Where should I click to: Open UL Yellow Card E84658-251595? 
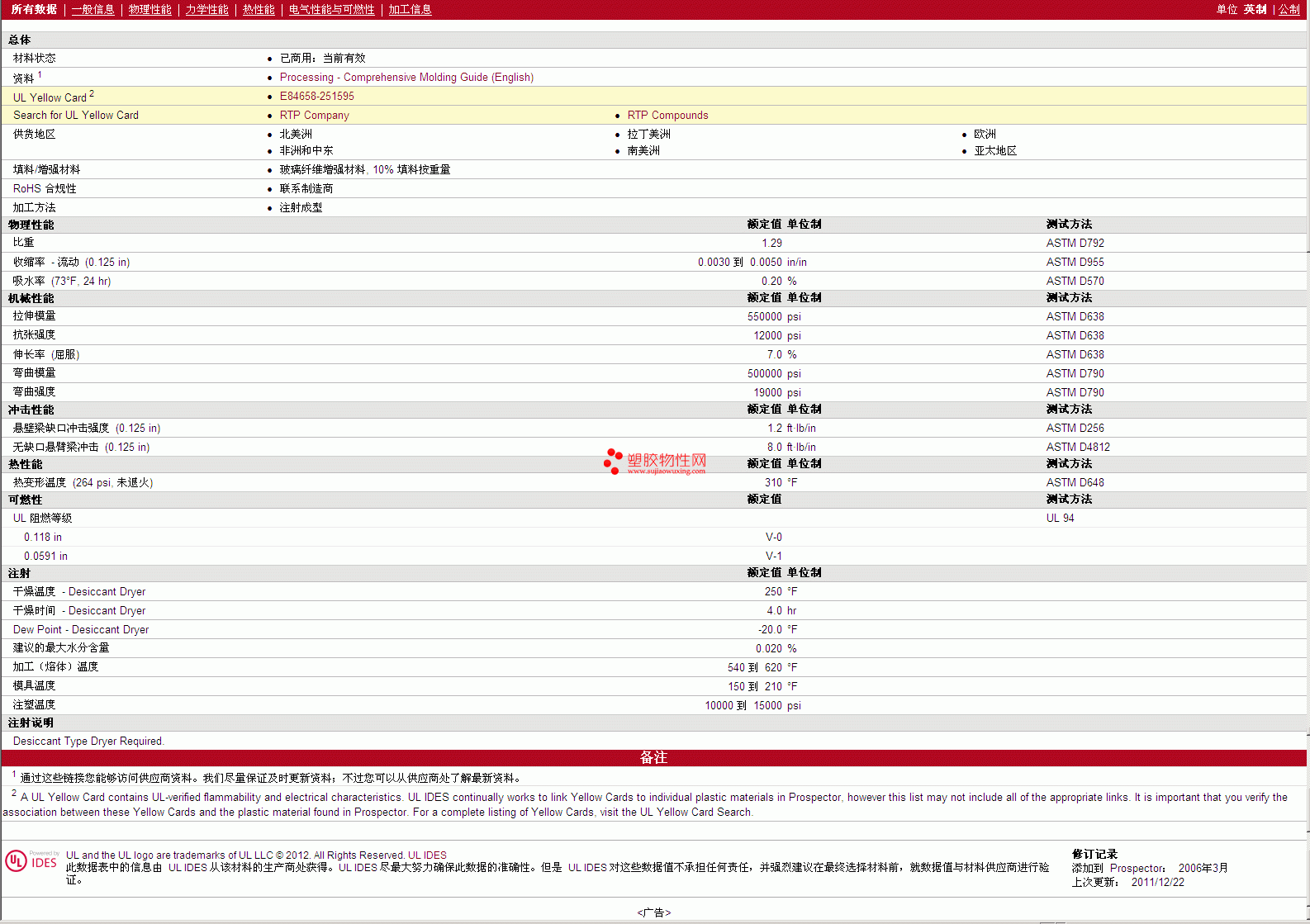pyautogui.click(x=316, y=96)
